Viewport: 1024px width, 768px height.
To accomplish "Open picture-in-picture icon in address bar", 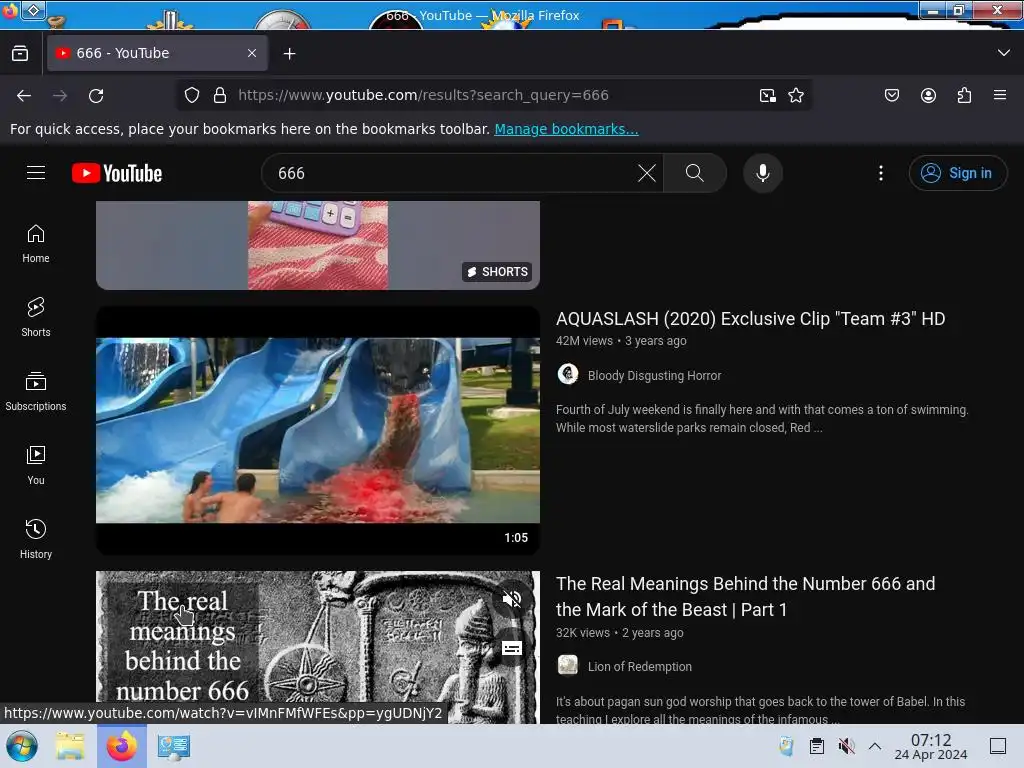I will [767, 95].
